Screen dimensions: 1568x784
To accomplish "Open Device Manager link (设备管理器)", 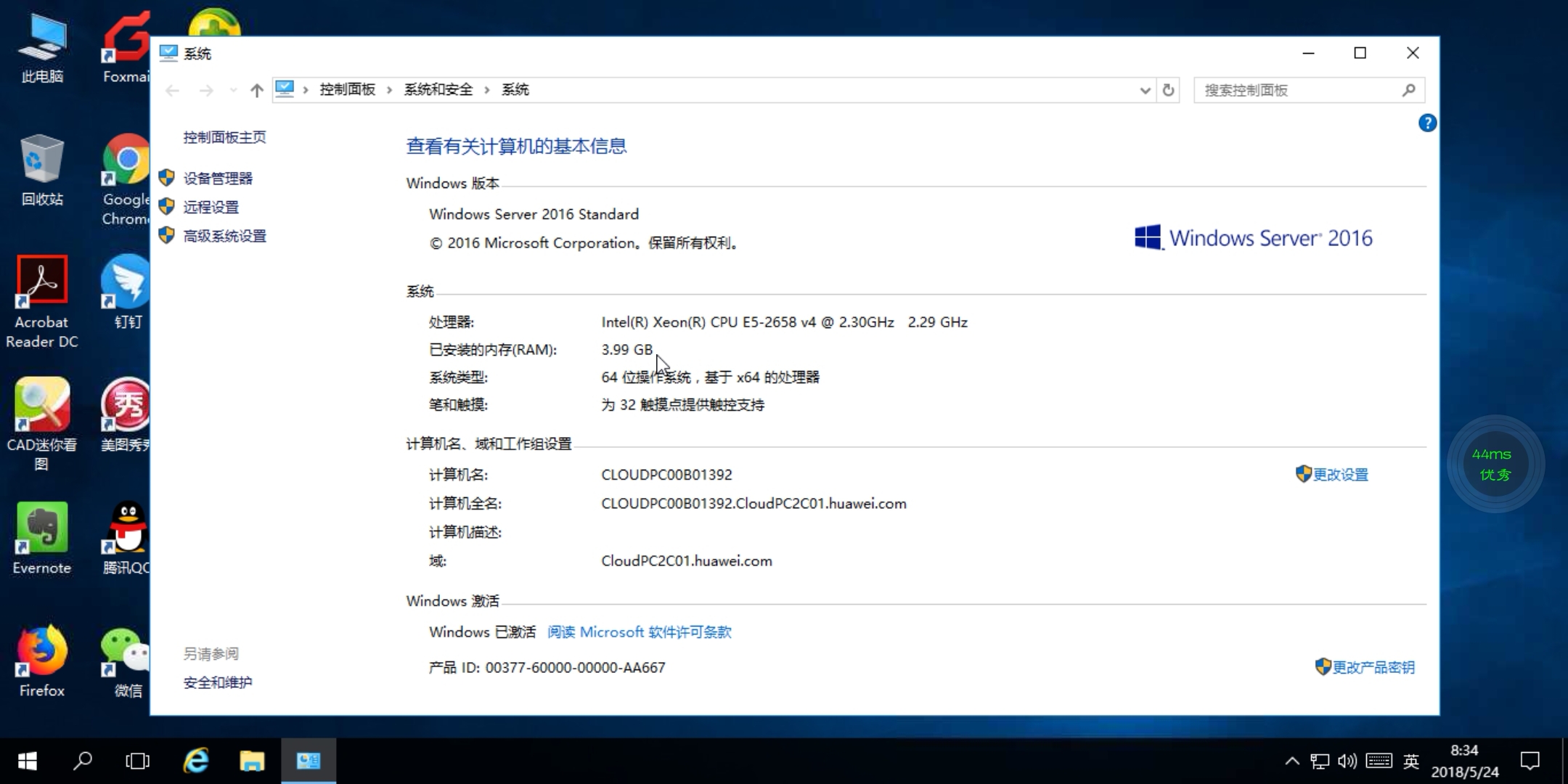I will click(218, 179).
